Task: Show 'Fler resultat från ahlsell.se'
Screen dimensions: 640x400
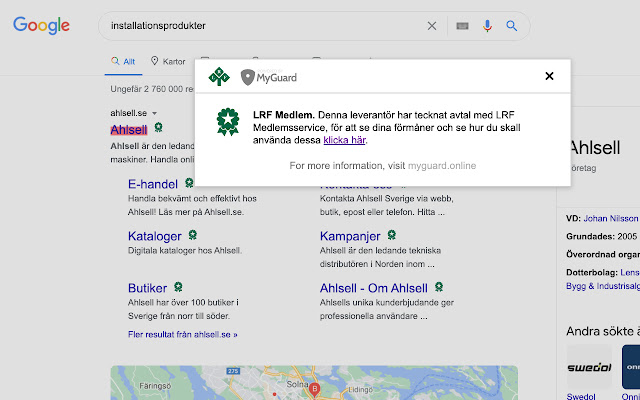Action: point(183,334)
